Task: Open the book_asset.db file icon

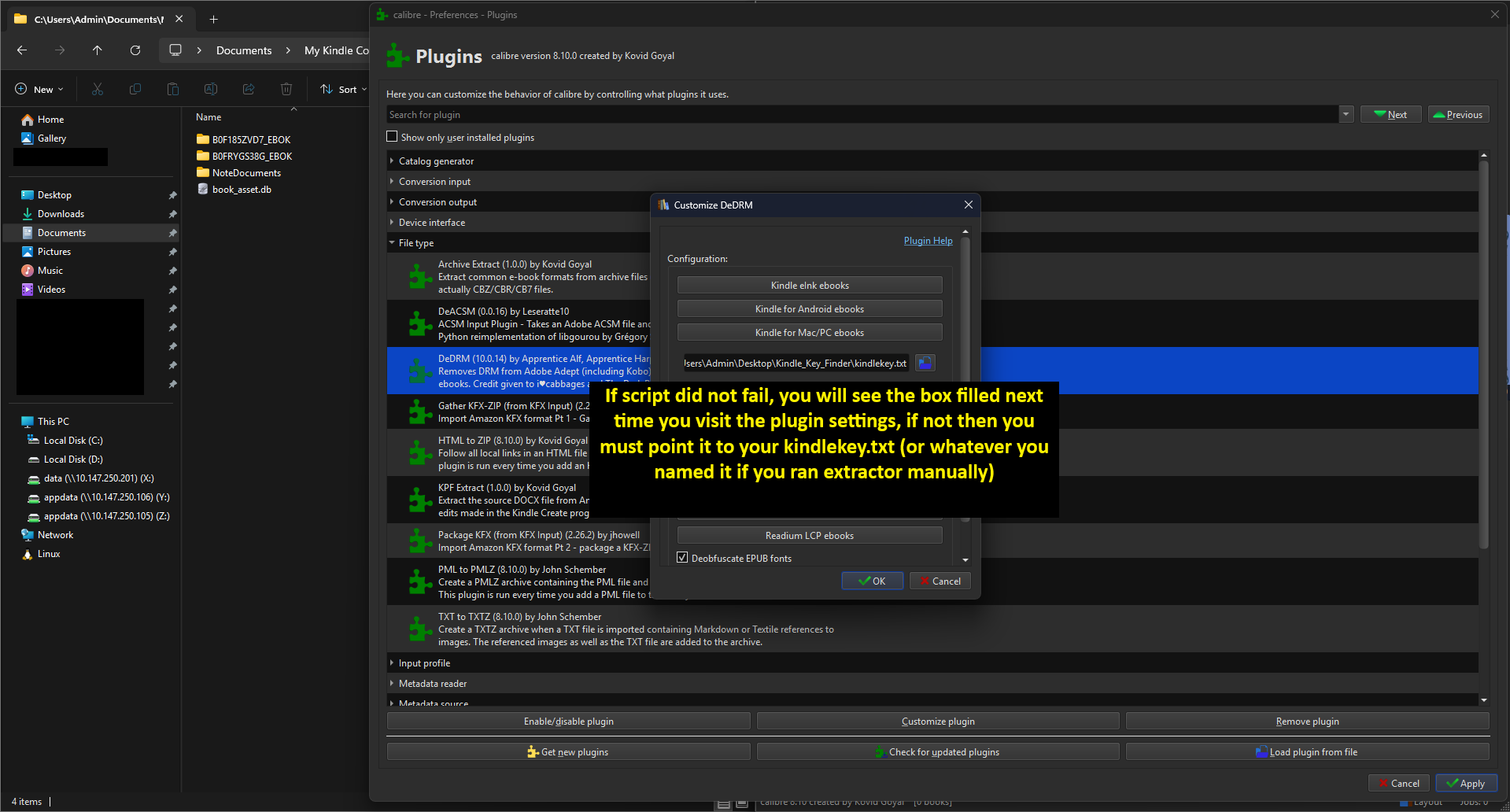Action: click(203, 190)
